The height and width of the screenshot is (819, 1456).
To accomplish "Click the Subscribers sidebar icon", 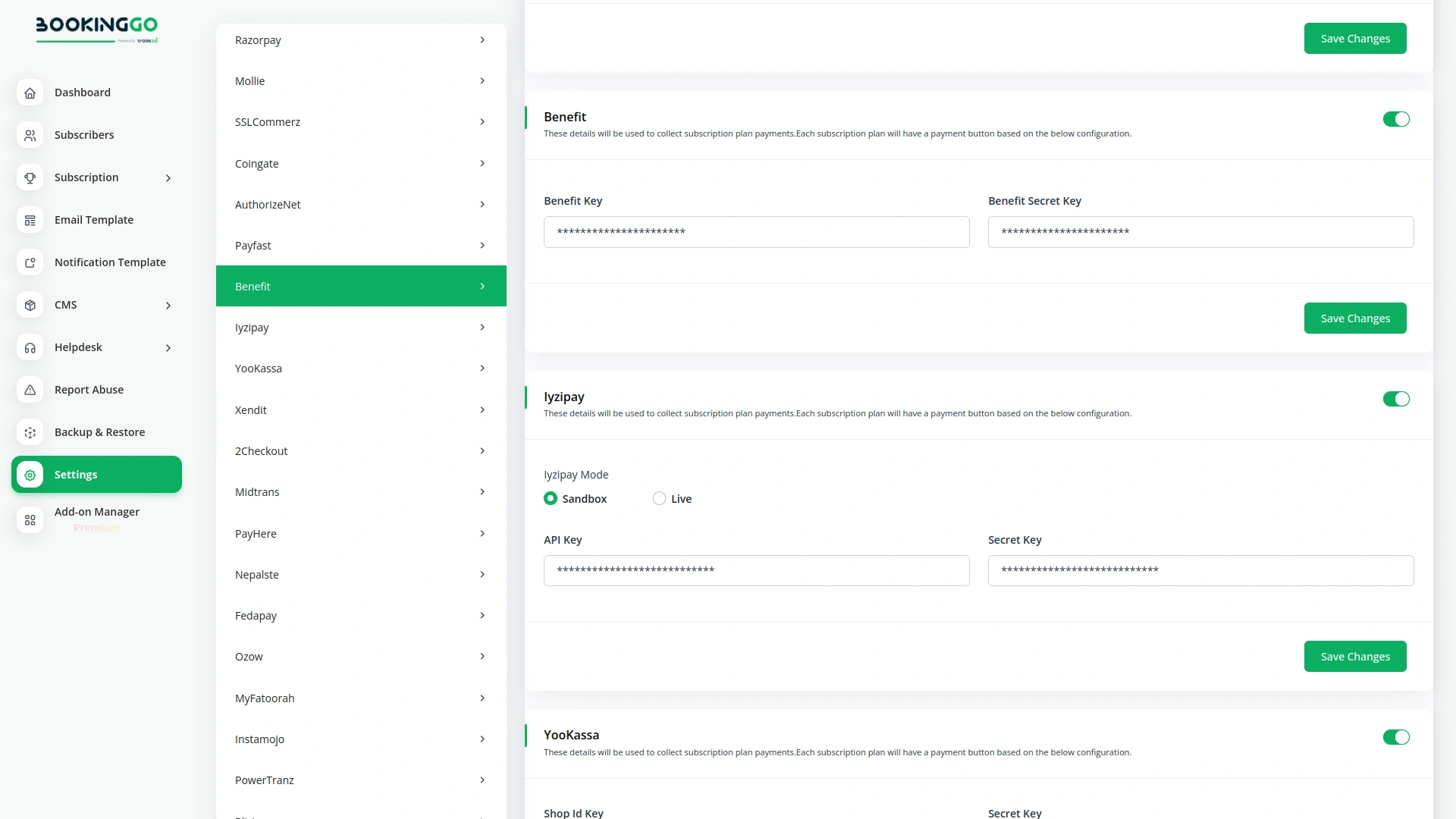I will click(x=30, y=135).
